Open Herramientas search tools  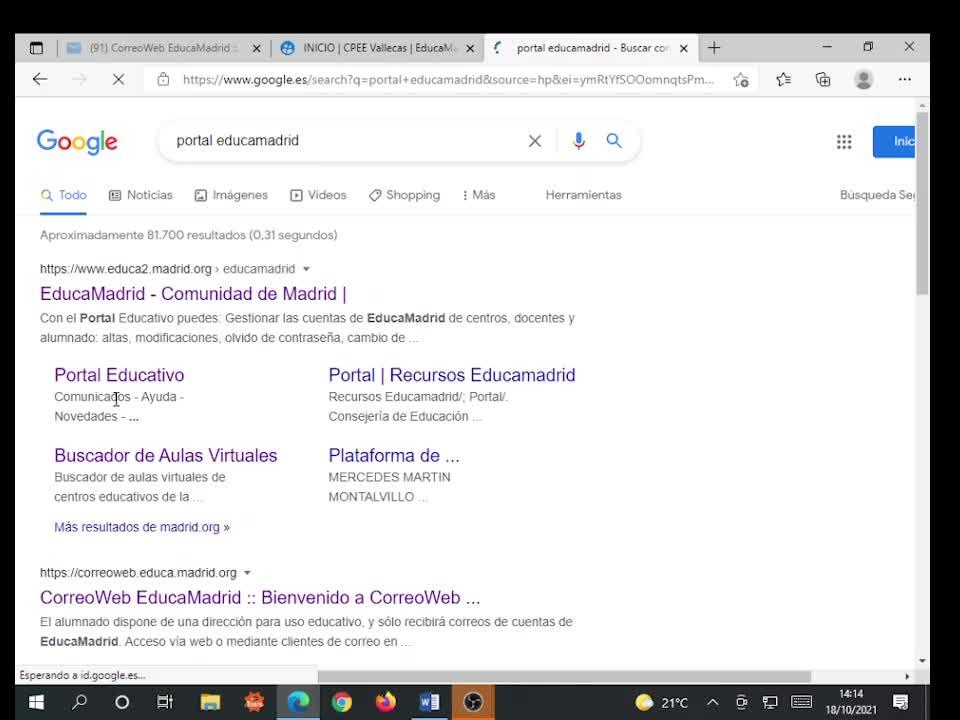583,195
